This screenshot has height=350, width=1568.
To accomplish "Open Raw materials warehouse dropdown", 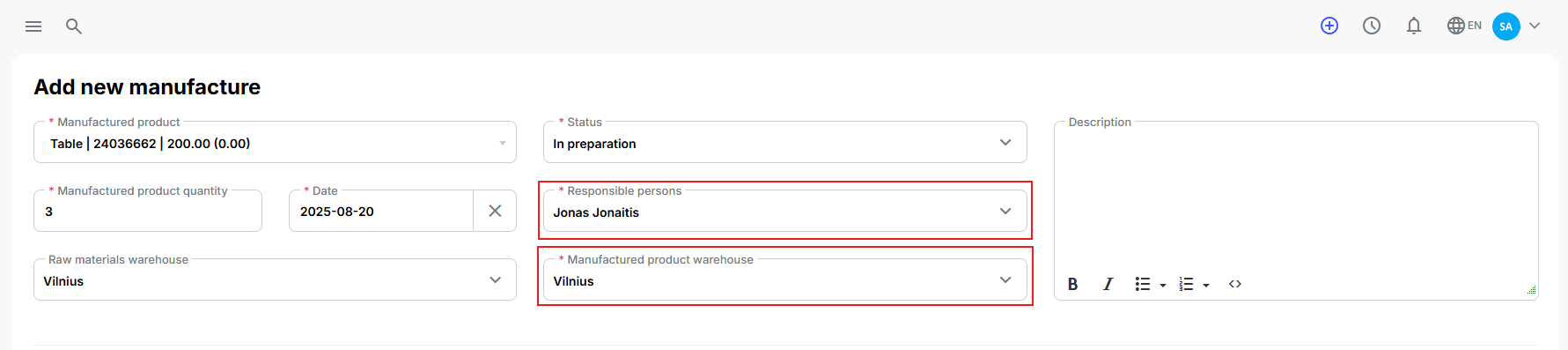I will [x=275, y=279].
